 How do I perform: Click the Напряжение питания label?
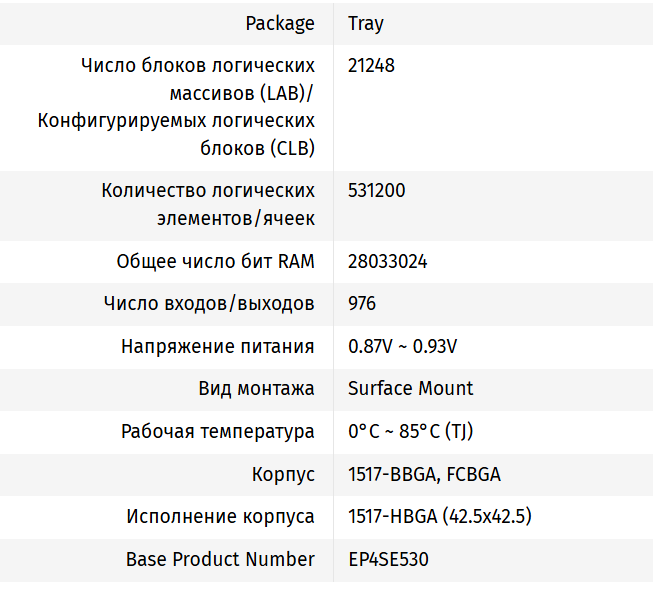(x=218, y=346)
